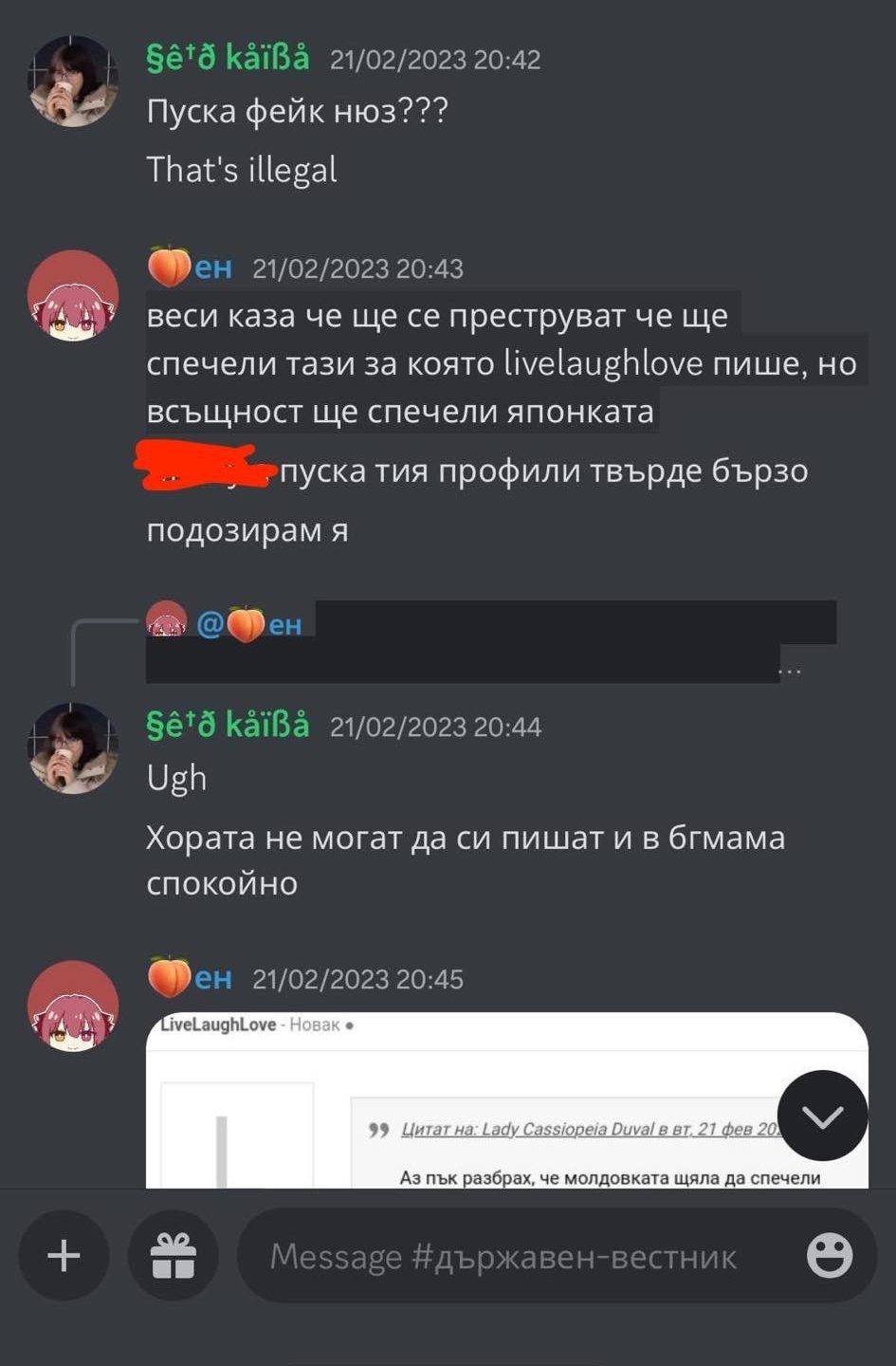The height and width of the screenshot is (1366, 896).
Task: Tap small reply preview avatar
Action: pyautogui.click(x=167, y=619)
